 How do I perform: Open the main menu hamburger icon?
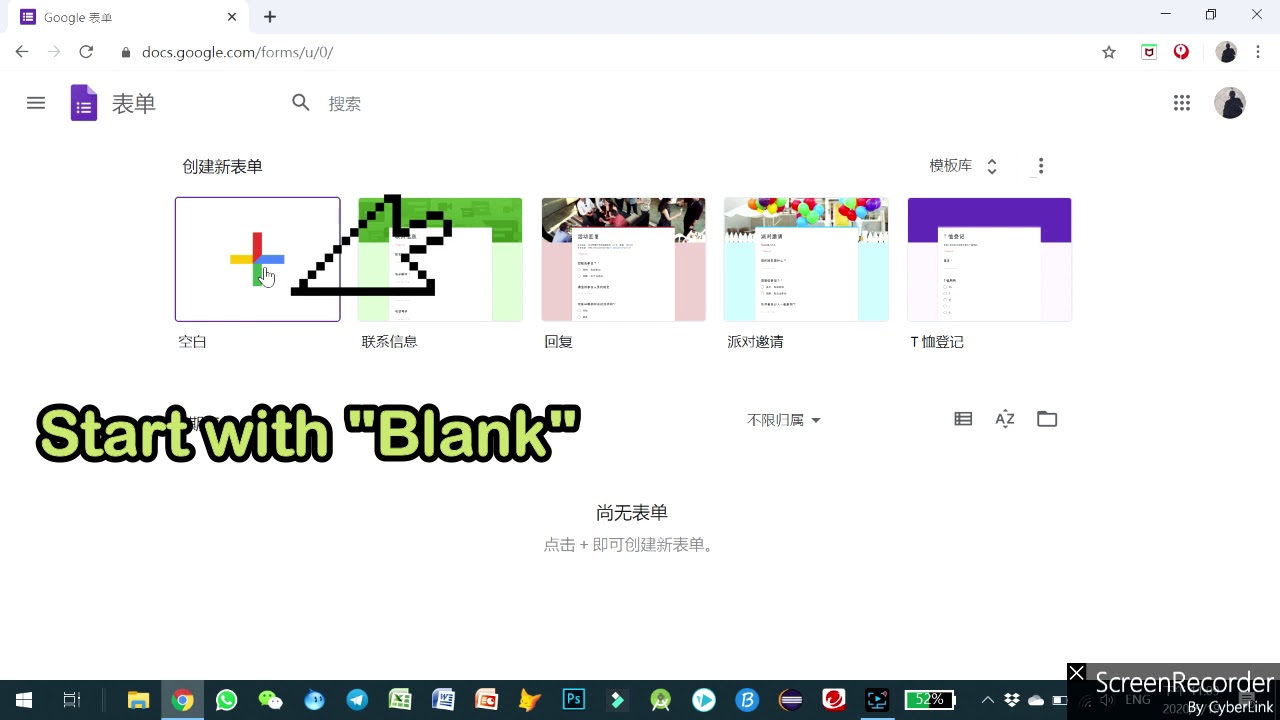point(36,103)
